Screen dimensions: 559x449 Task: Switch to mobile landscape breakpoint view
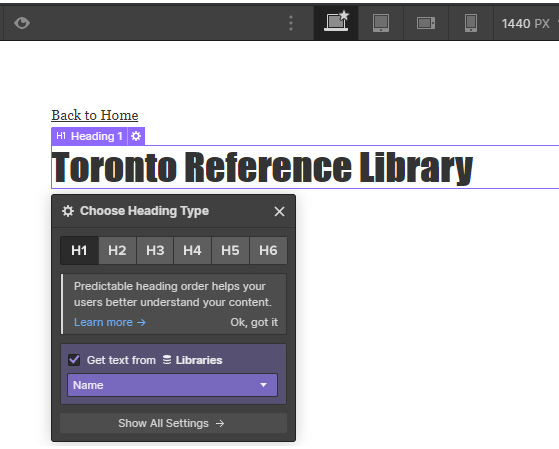[x=426, y=23]
